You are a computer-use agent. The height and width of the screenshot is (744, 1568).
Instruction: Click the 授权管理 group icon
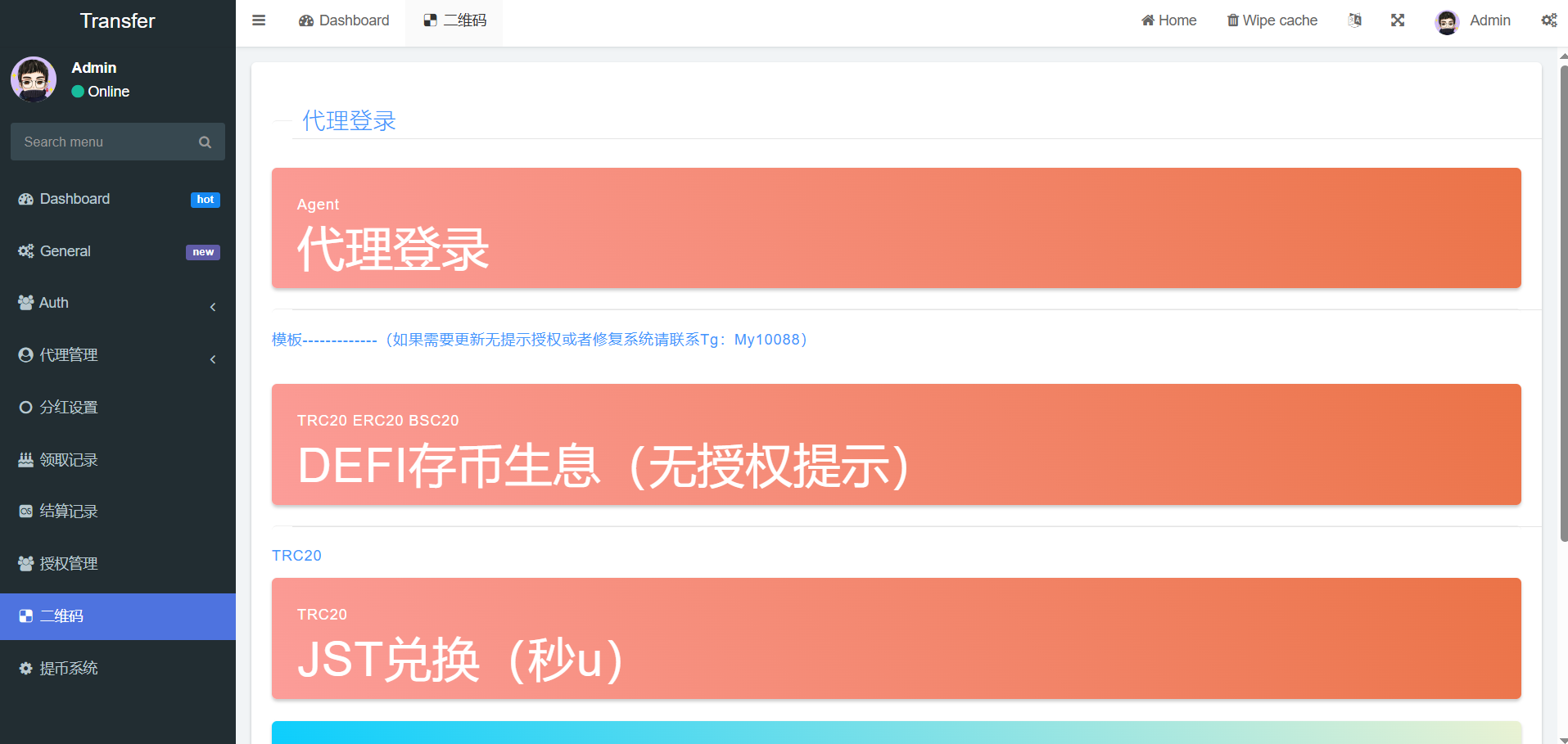click(25, 564)
